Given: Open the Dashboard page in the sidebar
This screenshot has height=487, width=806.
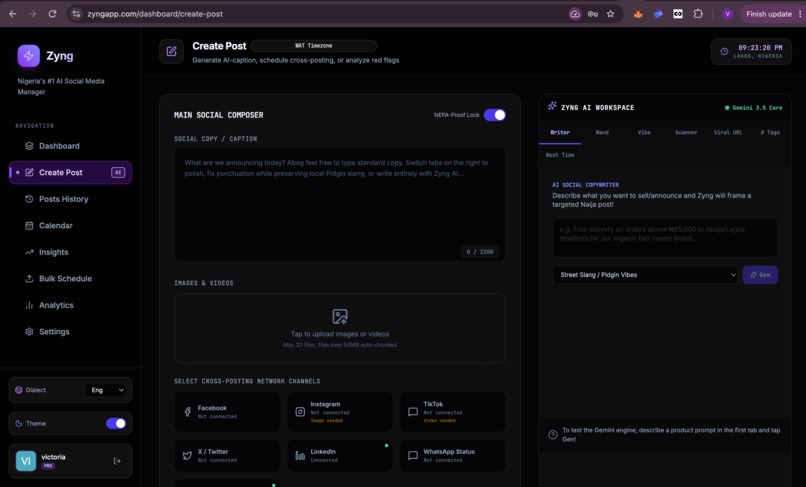Looking at the screenshot, I should tap(70, 146).
